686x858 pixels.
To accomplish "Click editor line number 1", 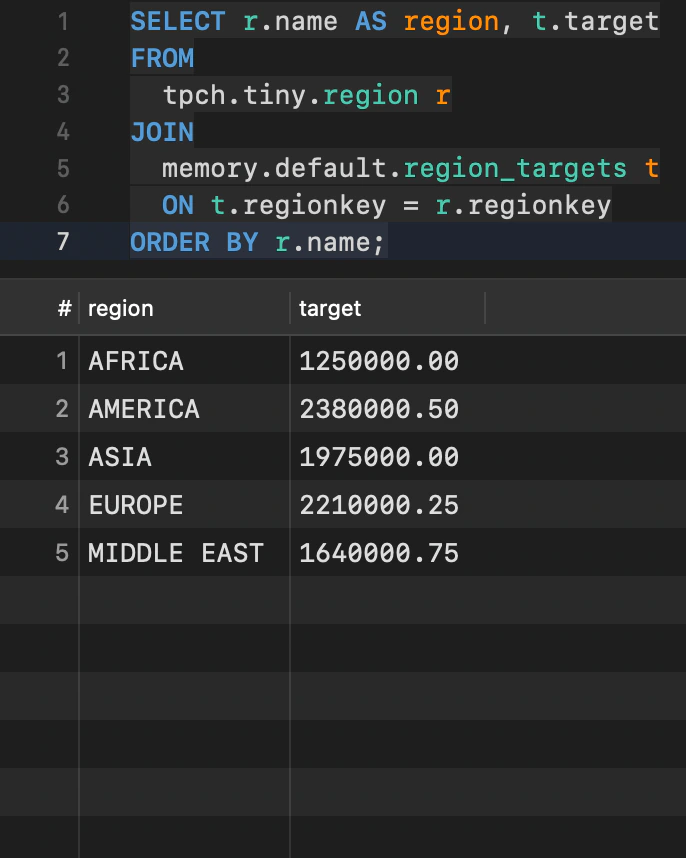I will (63, 22).
